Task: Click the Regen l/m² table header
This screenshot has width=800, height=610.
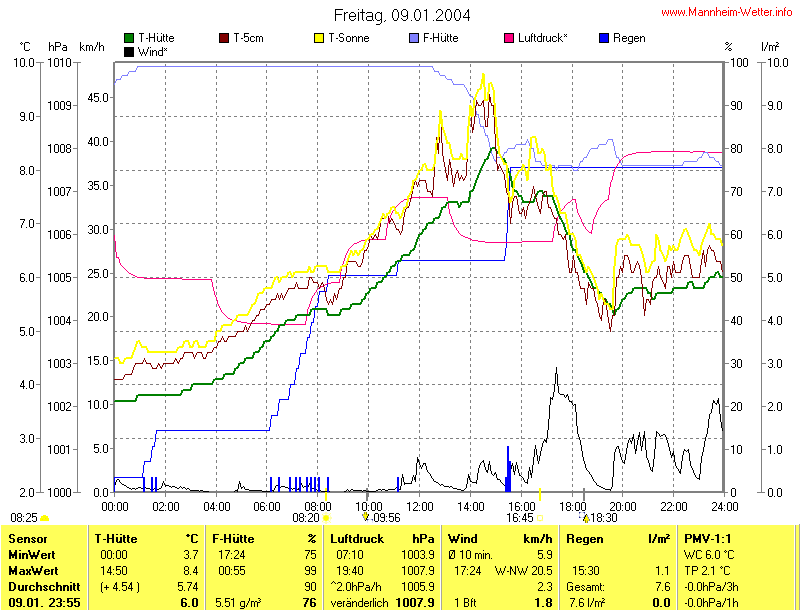Action: [618, 538]
